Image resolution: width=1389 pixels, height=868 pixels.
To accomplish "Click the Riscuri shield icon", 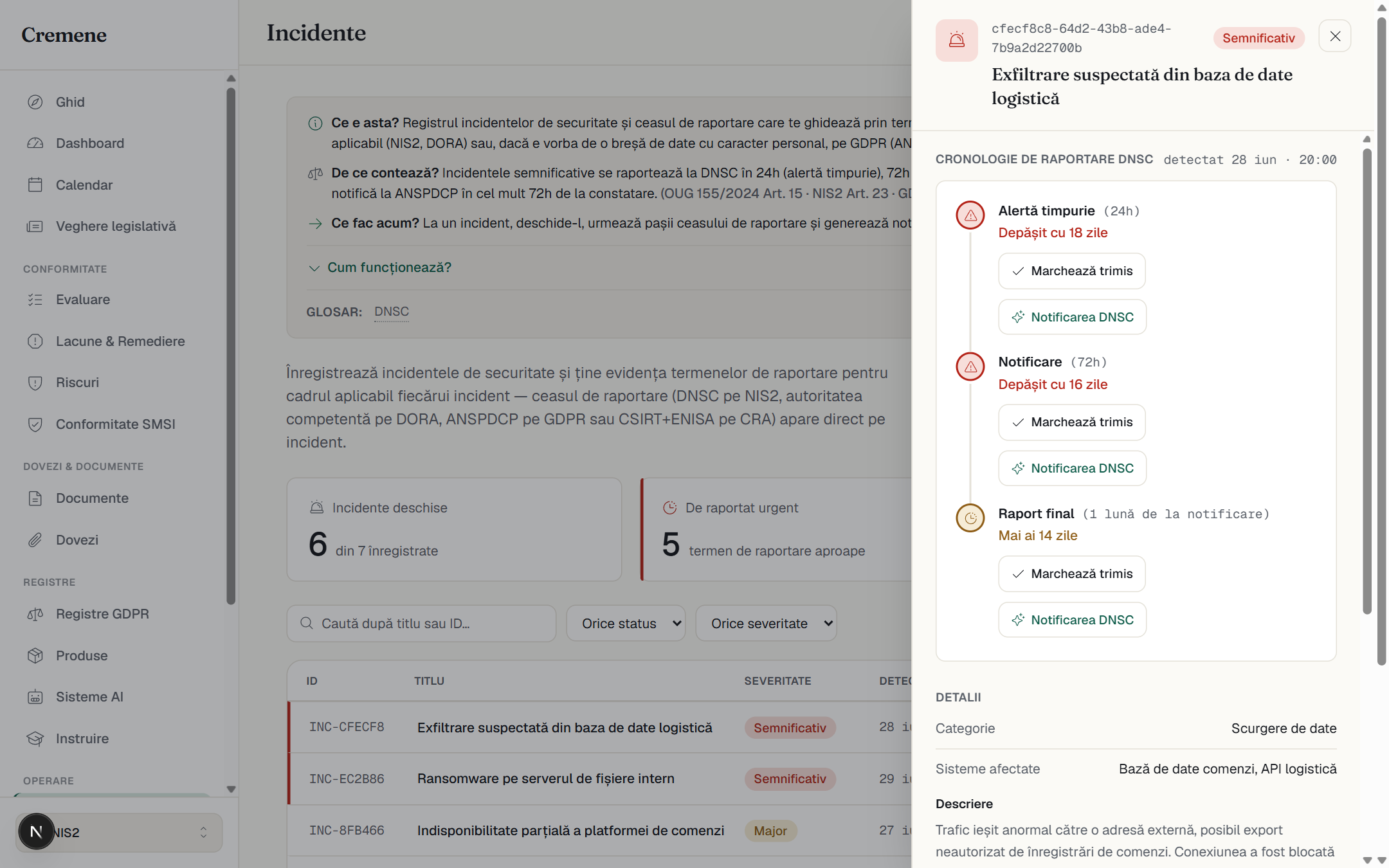I will [35, 383].
